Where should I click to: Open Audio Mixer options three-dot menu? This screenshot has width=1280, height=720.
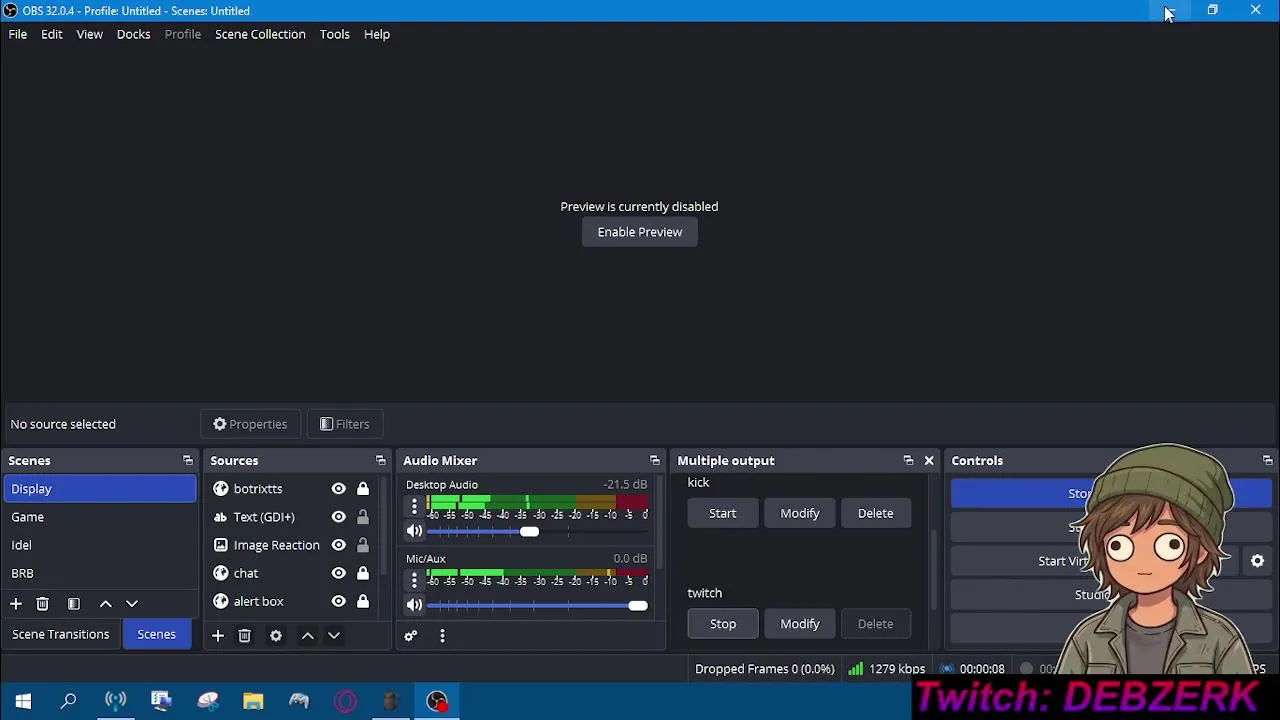(442, 636)
